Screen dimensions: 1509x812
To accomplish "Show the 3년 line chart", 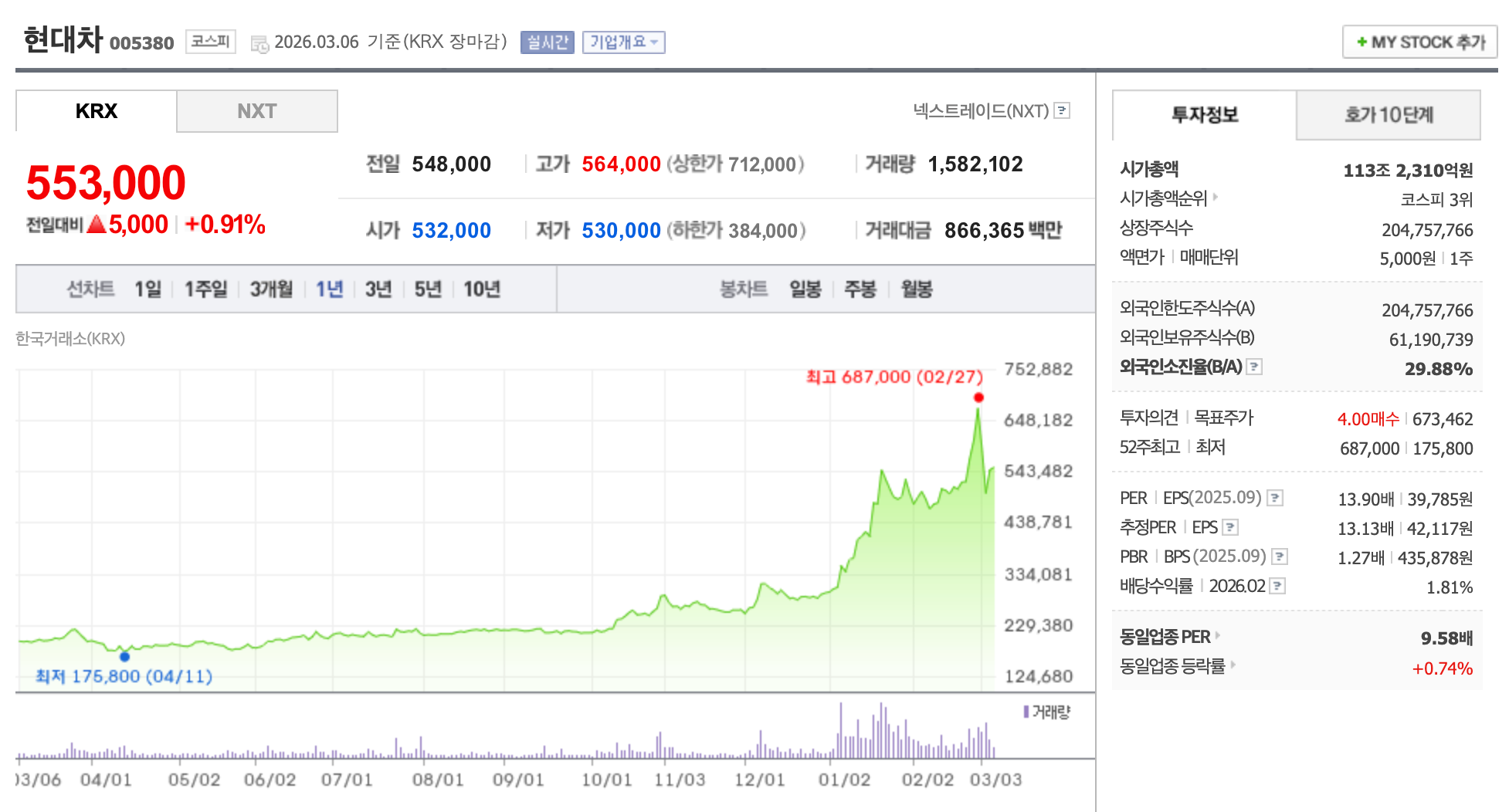I will [378, 289].
